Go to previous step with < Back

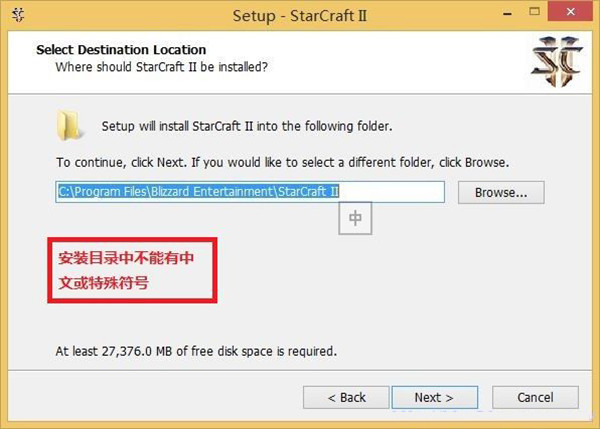(x=346, y=397)
